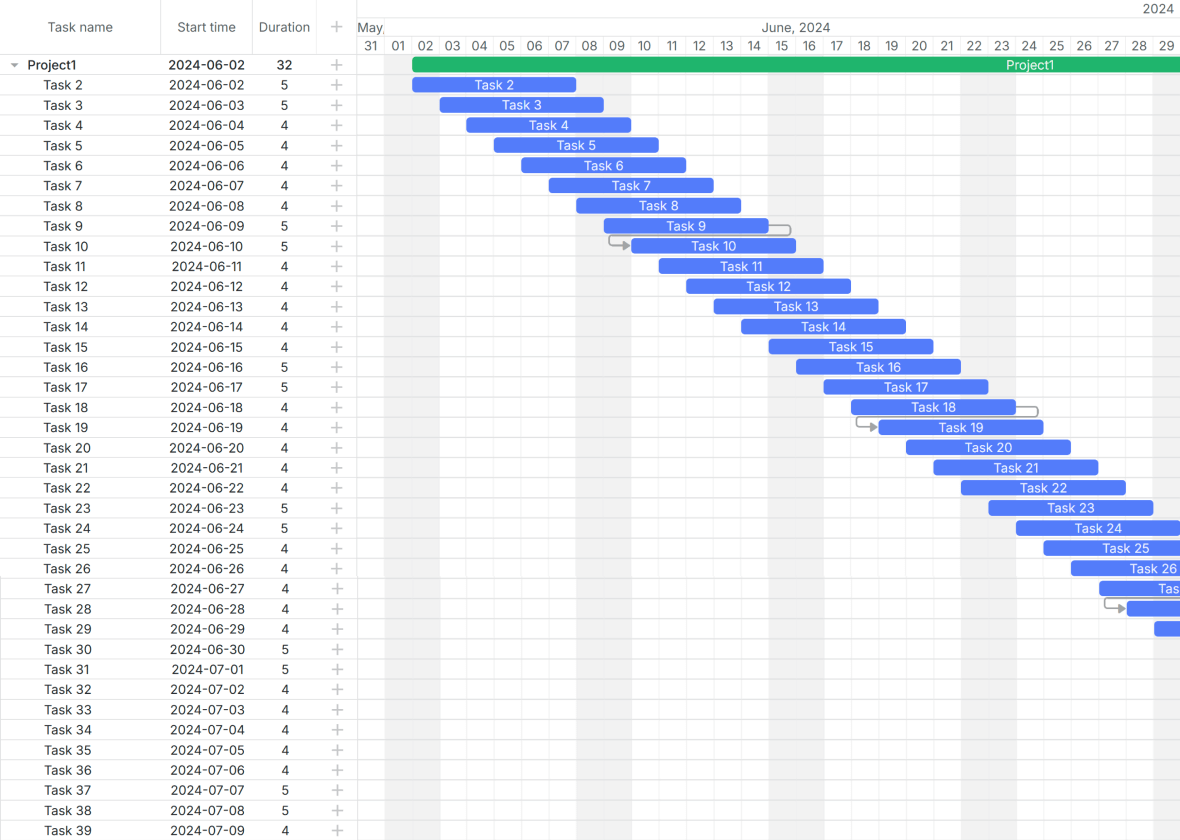Click the Start time column header
Viewport: 1180px width, 840px height.
coord(206,27)
